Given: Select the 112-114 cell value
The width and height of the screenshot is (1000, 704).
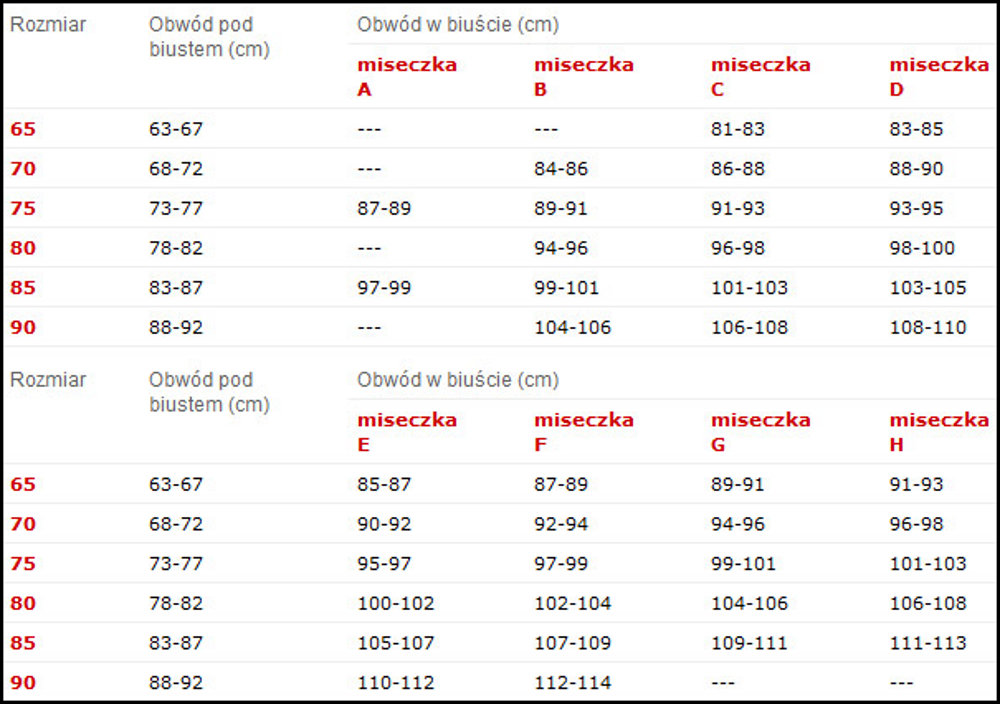Looking at the screenshot, I should pyautogui.click(x=572, y=682).
